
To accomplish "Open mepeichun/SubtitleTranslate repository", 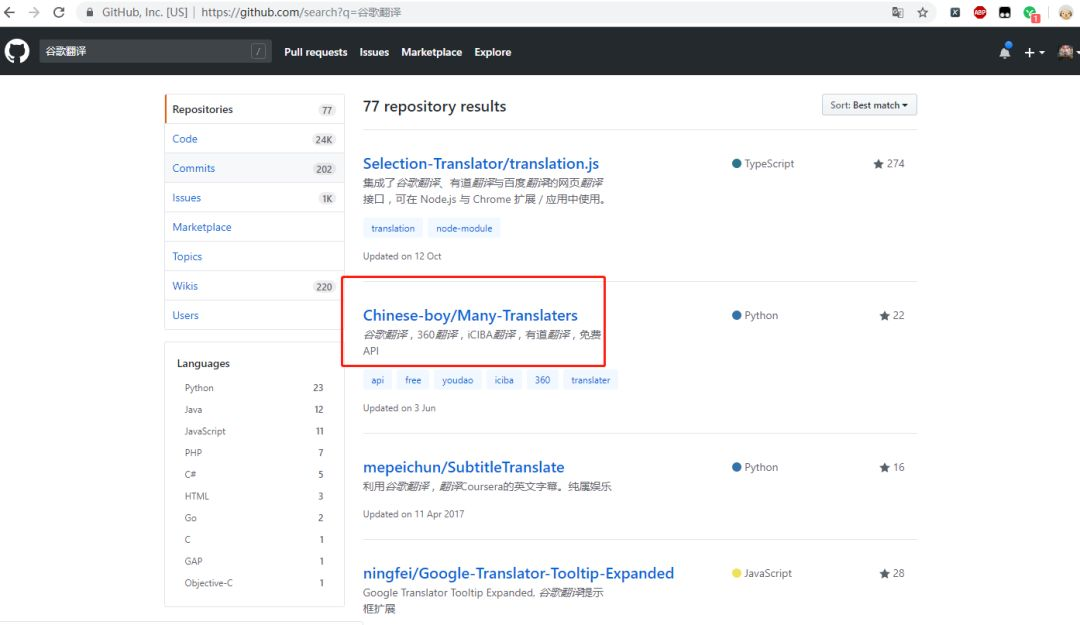I will [x=464, y=467].
